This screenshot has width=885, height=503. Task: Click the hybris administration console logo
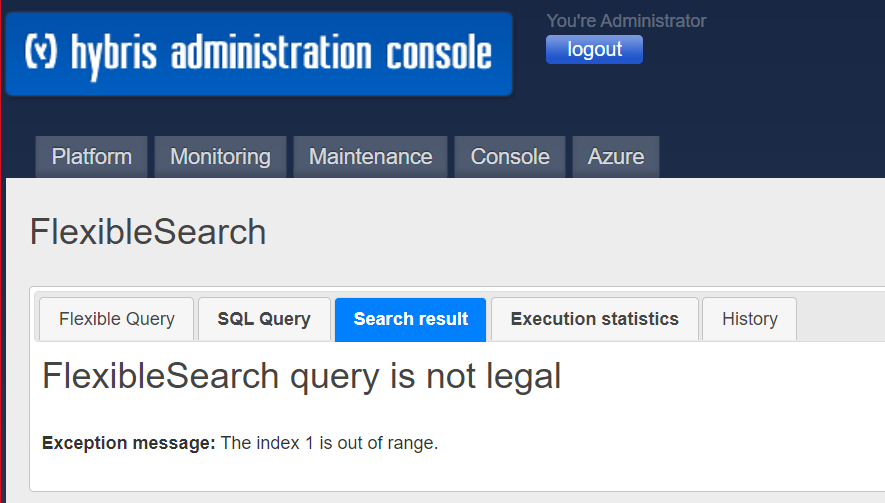259,54
